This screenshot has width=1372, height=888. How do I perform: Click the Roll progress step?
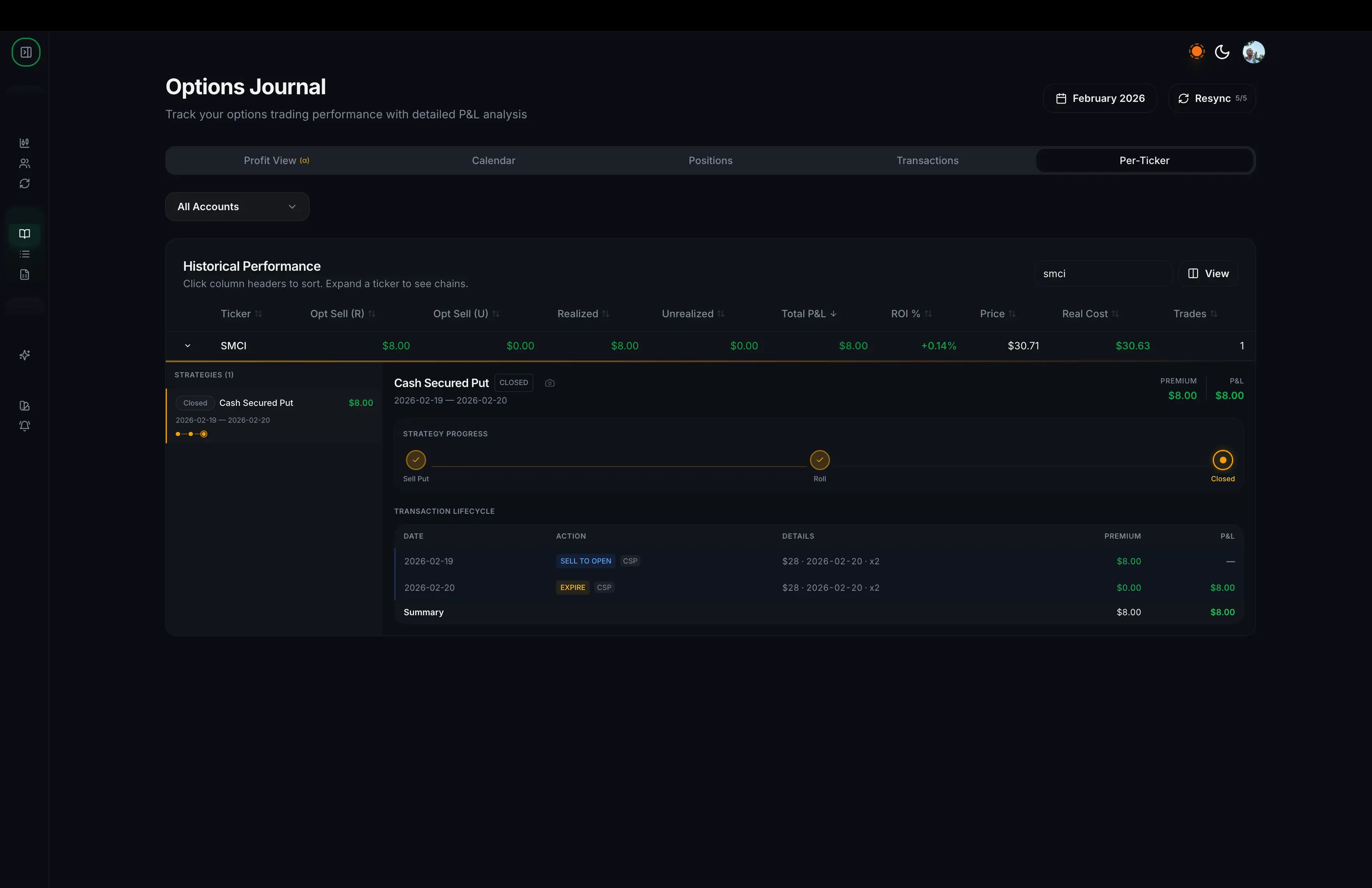click(x=820, y=460)
